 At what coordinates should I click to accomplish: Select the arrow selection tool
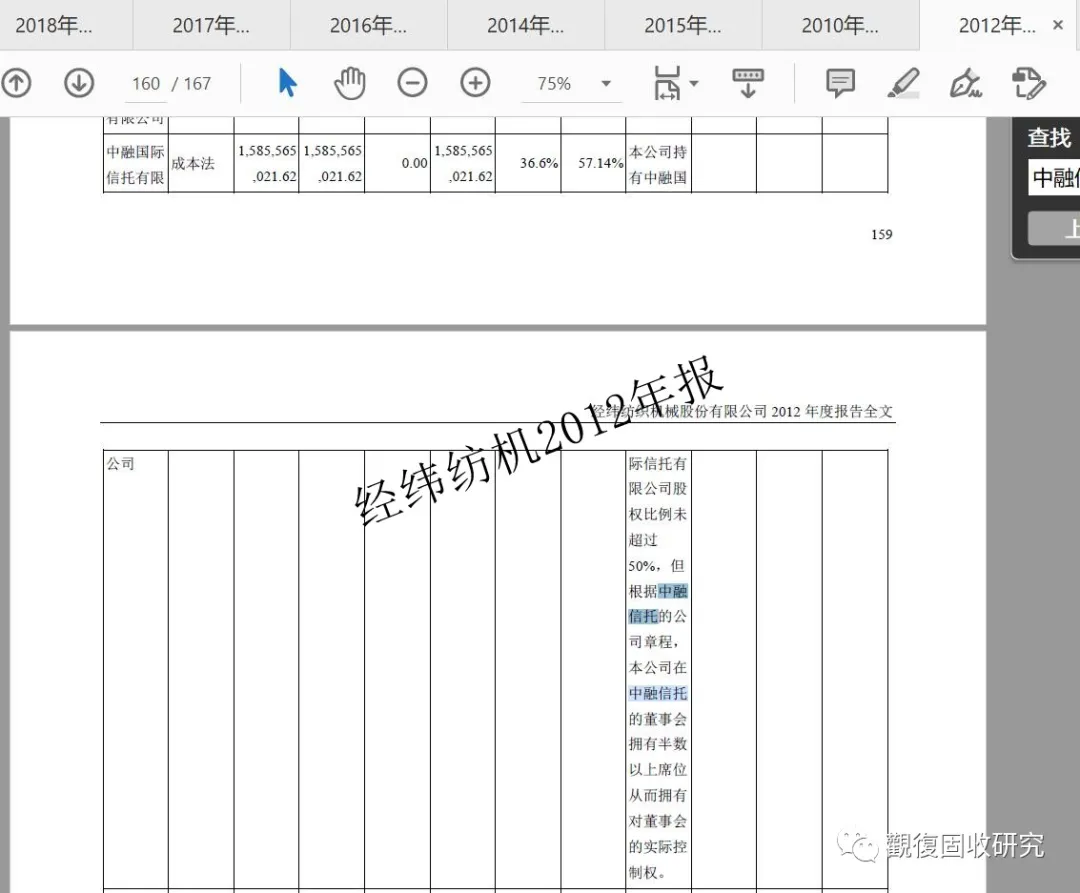(287, 83)
